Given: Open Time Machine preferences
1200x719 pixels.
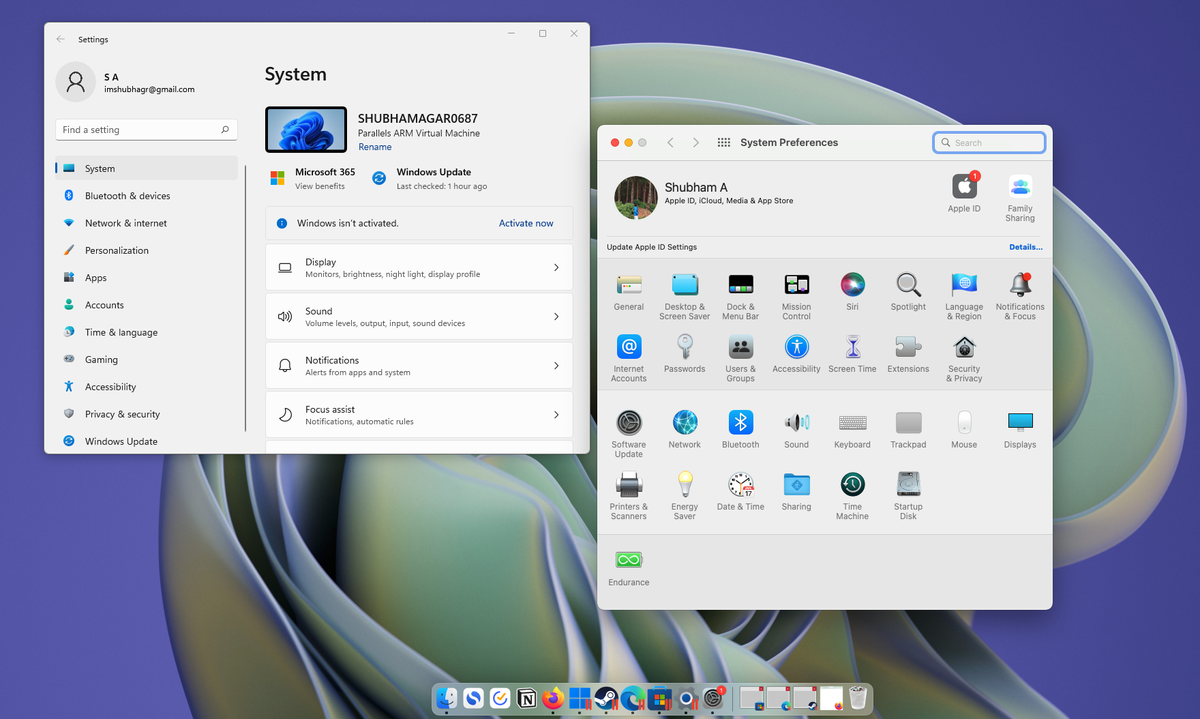Looking at the screenshot, I should click(852, 487).
